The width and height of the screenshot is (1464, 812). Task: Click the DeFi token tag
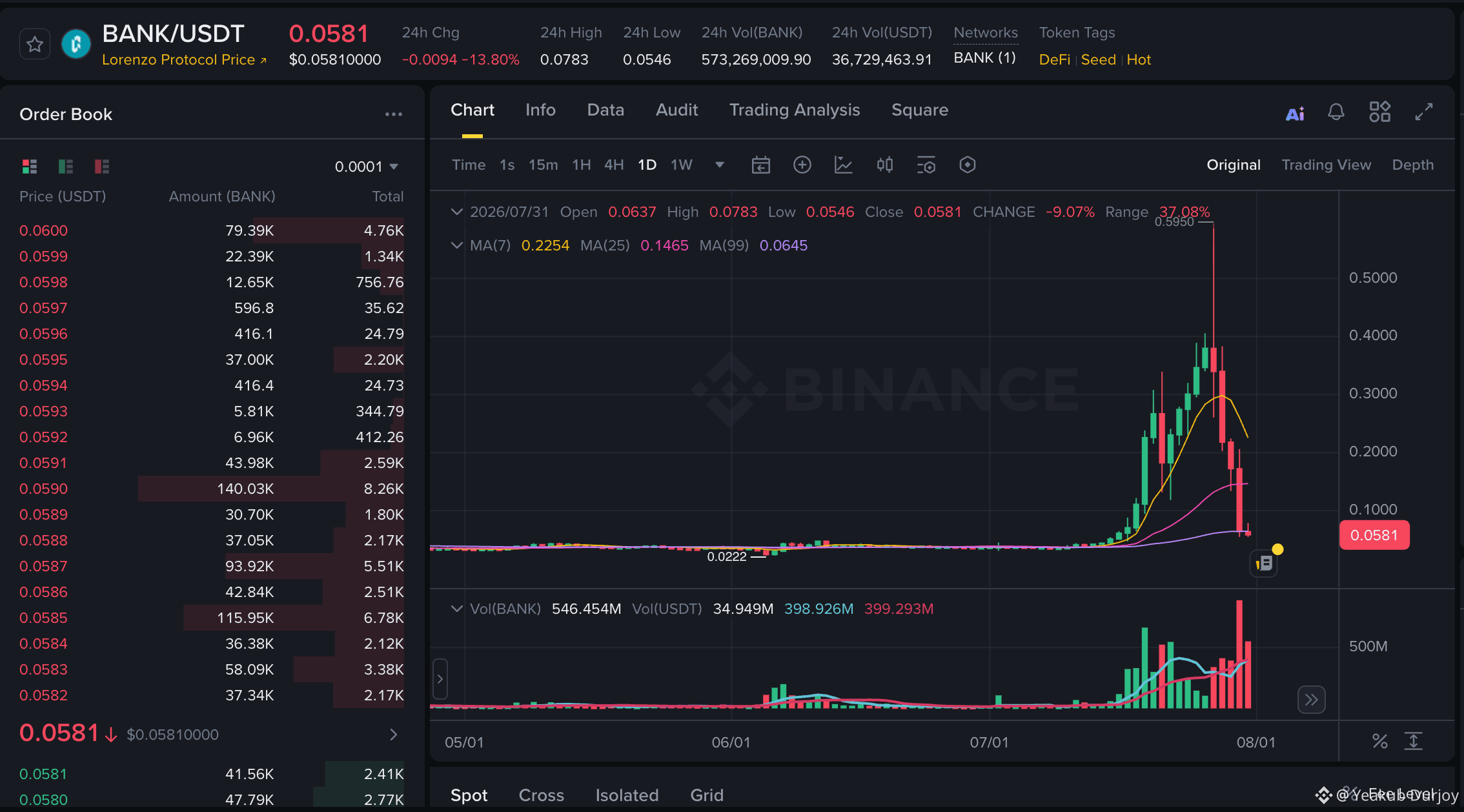click(x=1055, y=60)
